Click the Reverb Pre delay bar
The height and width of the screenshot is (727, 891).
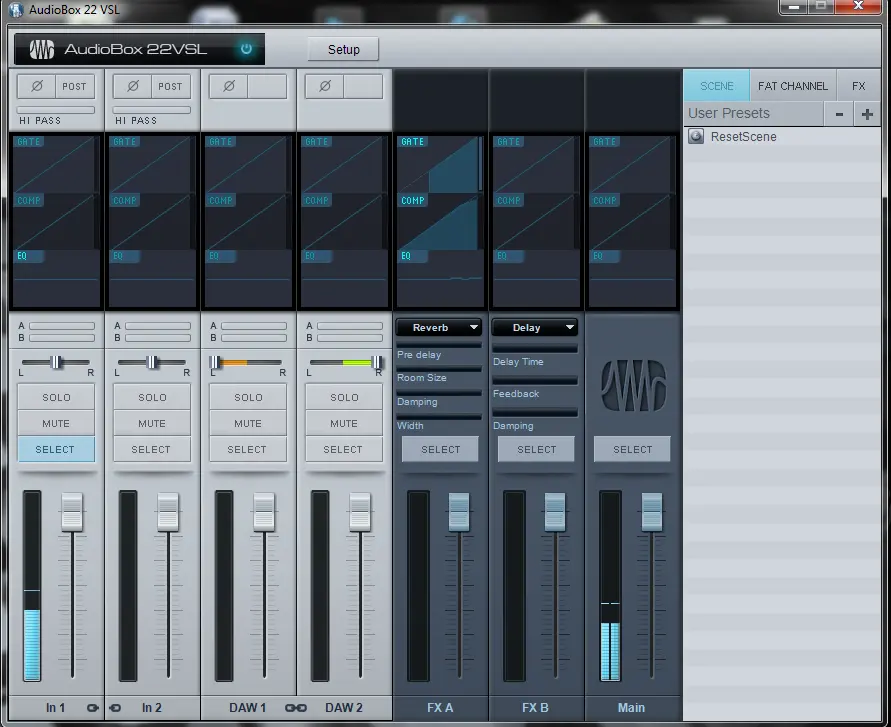439,344
